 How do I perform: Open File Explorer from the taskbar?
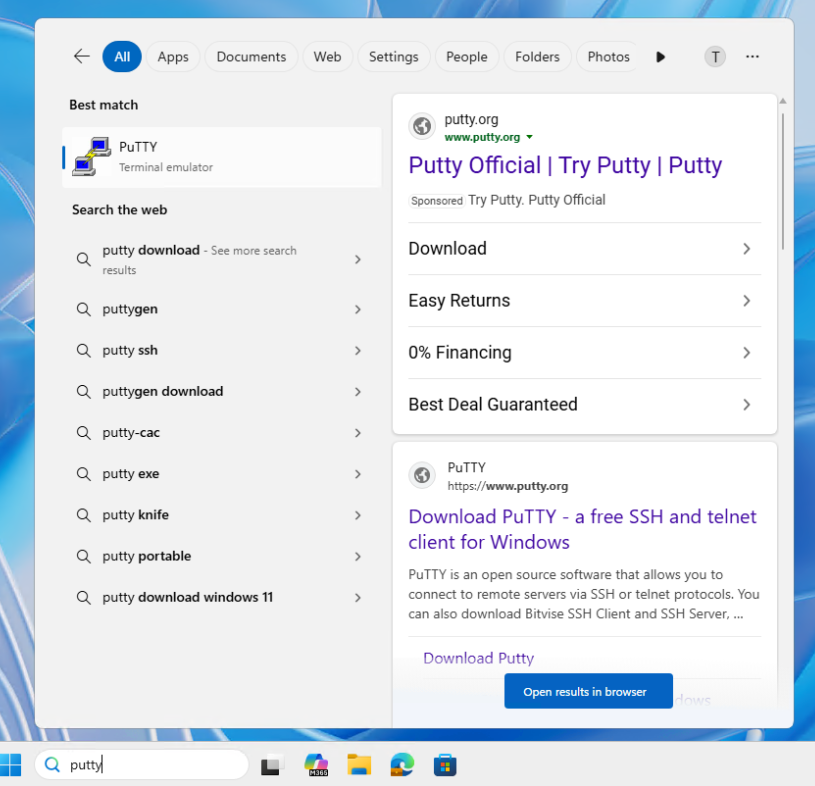[x=359, y=764]
